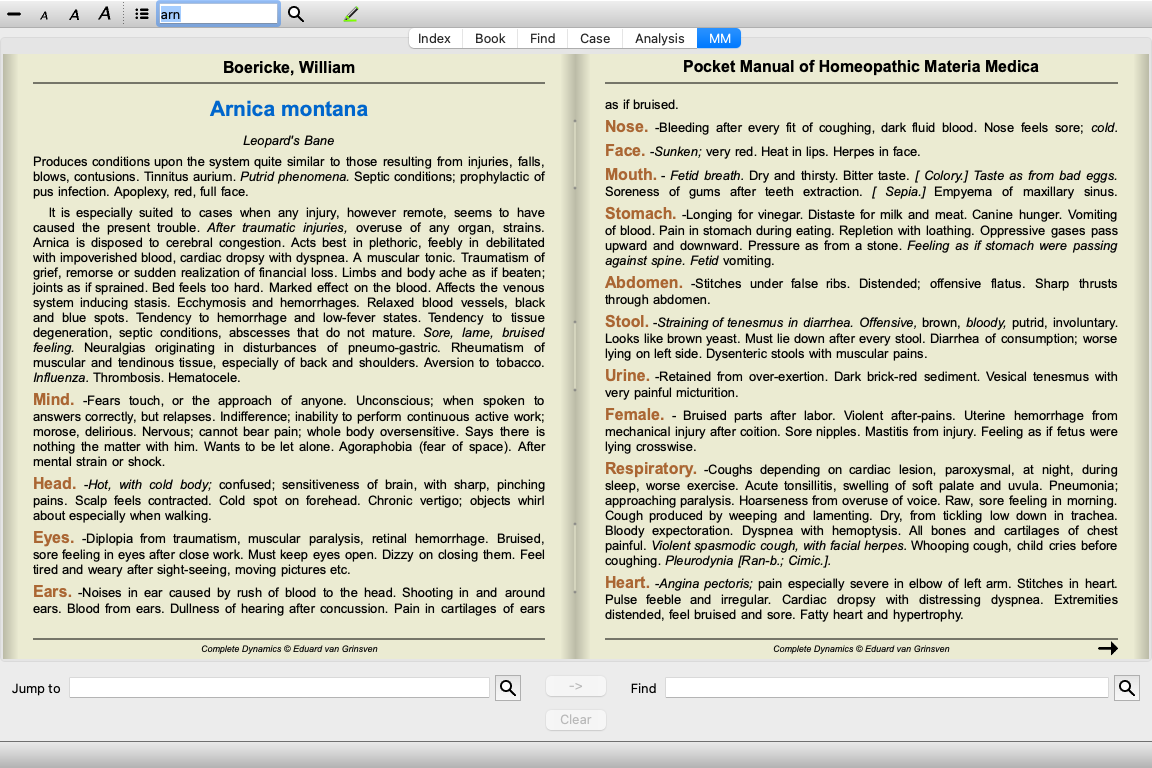Click the 'Face.' section heading
Screen dimensions: 1152x768
click(625, 151)
